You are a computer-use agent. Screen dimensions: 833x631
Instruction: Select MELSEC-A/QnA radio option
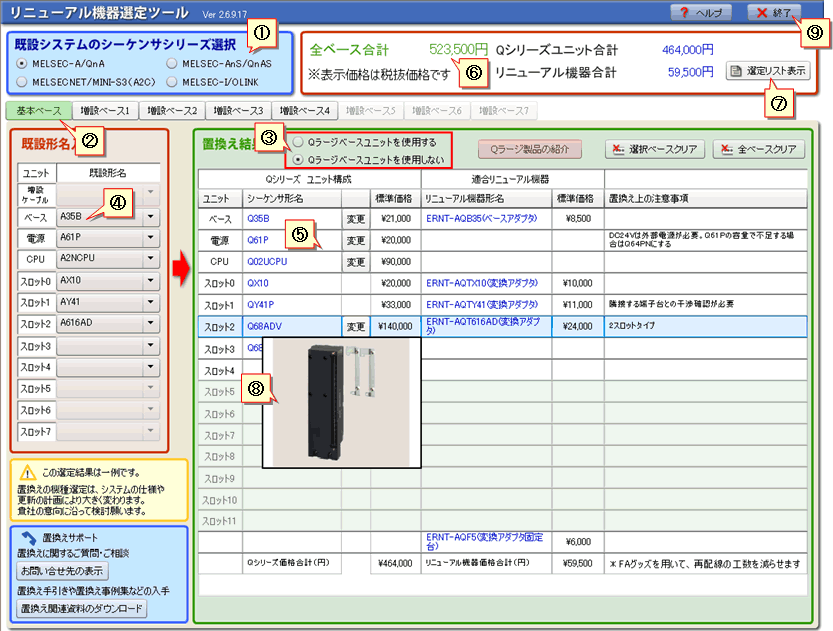pos(22,62)
